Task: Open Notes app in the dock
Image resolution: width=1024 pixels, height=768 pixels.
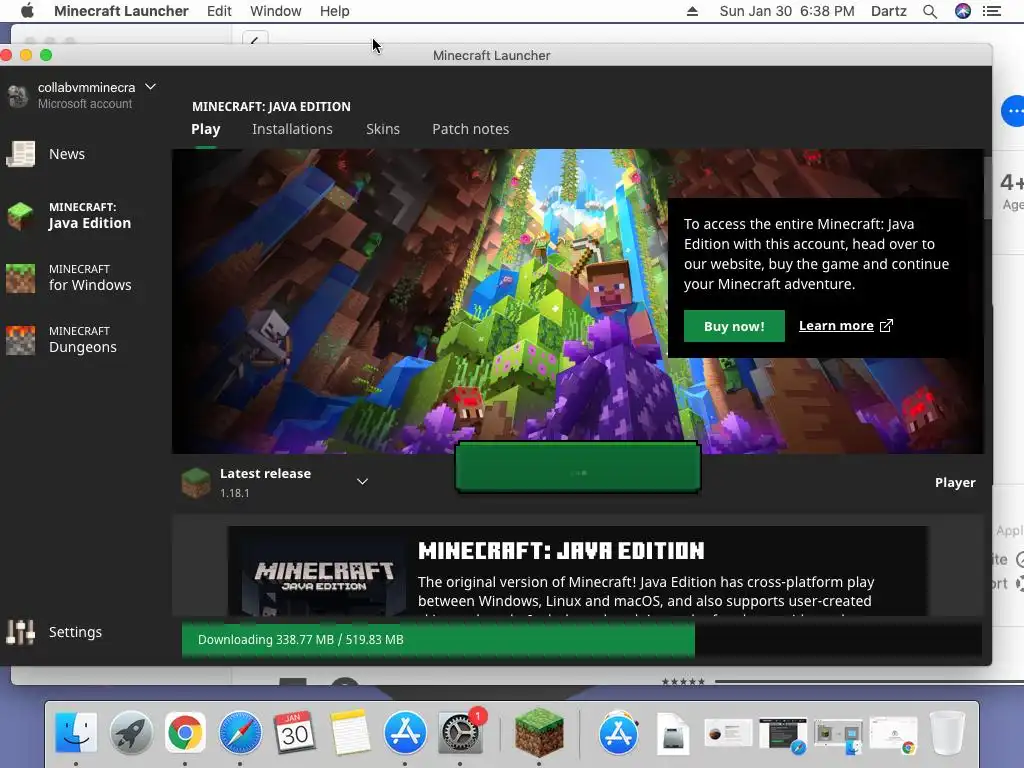Action: click(x=349, y=732)
